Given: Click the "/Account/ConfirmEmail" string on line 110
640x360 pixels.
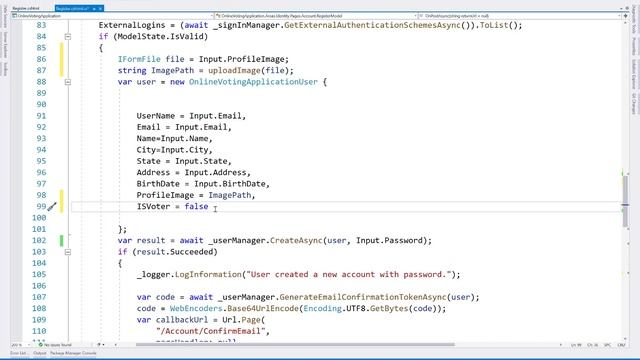Looking at the screenshot, I should click(211, 331).
